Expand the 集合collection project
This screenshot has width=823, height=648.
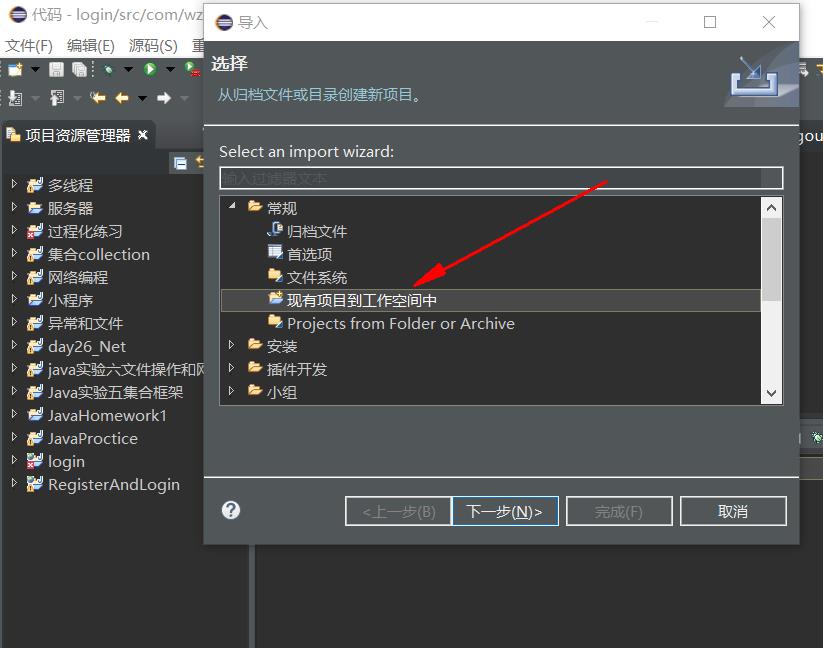pyautogui.click(x=14, y=253)
